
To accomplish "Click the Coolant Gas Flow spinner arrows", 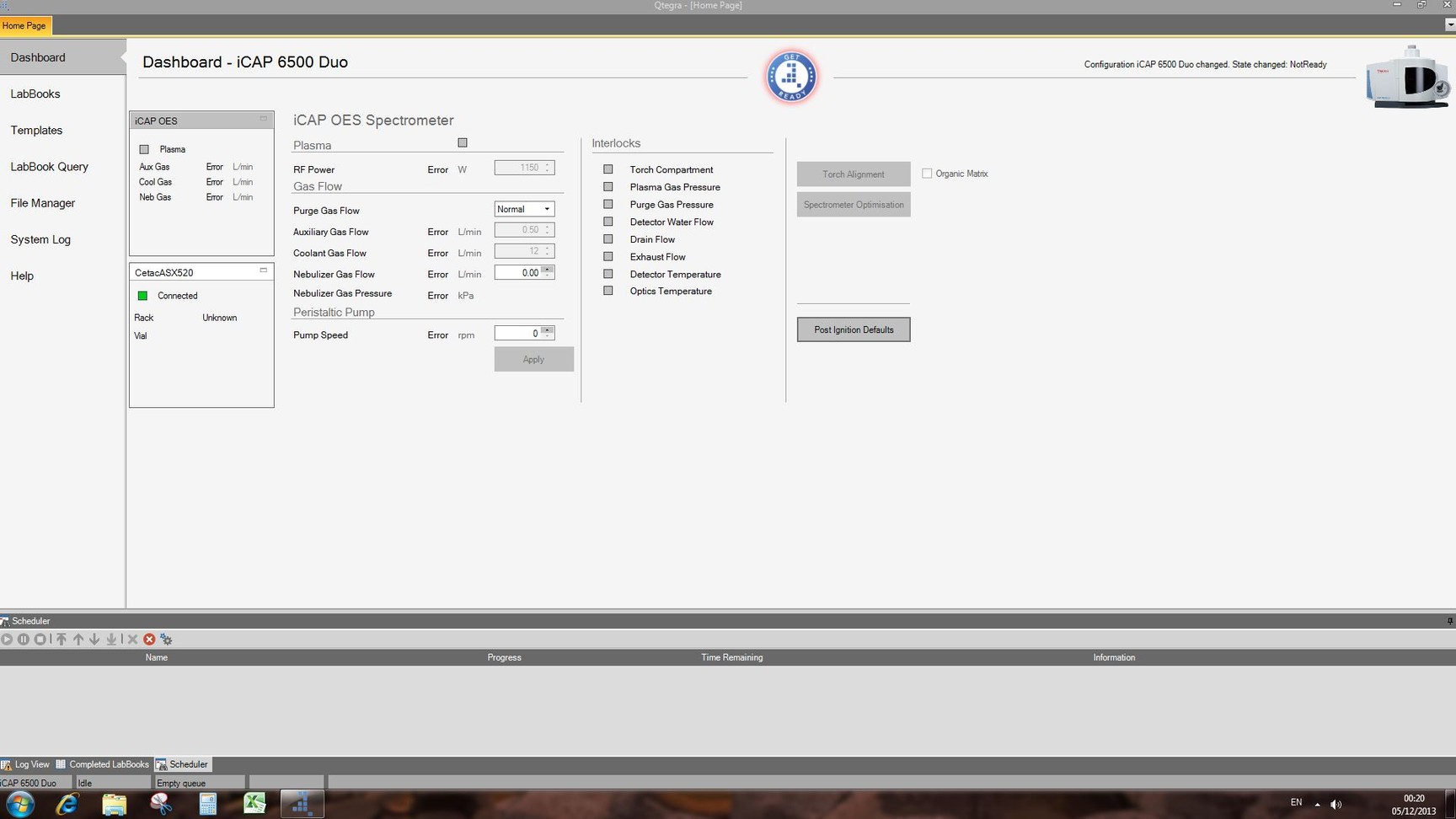I will point(548,251).
